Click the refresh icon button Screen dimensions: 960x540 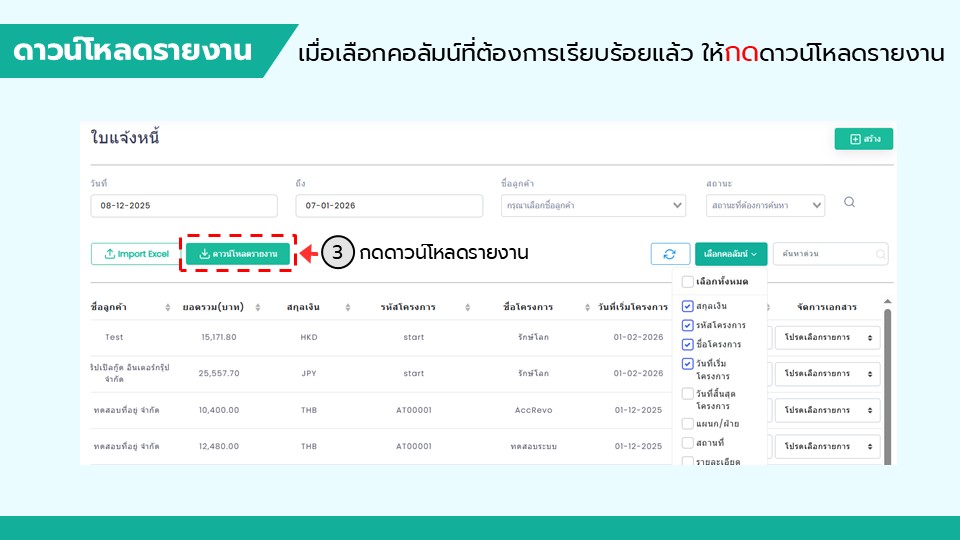click(x=670, y=254)
